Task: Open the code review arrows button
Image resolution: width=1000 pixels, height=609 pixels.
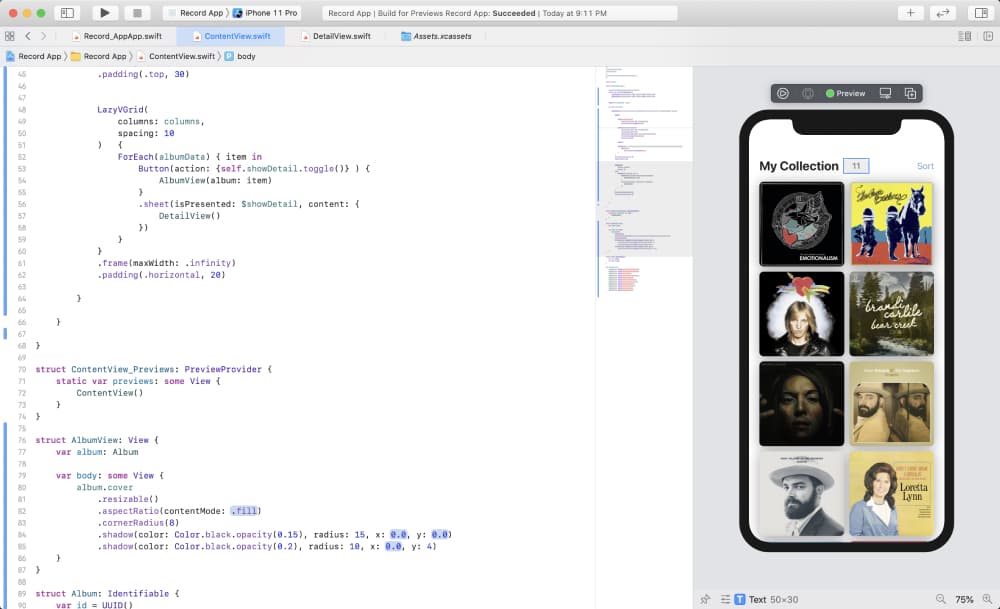Action: (x=943, y=13)
